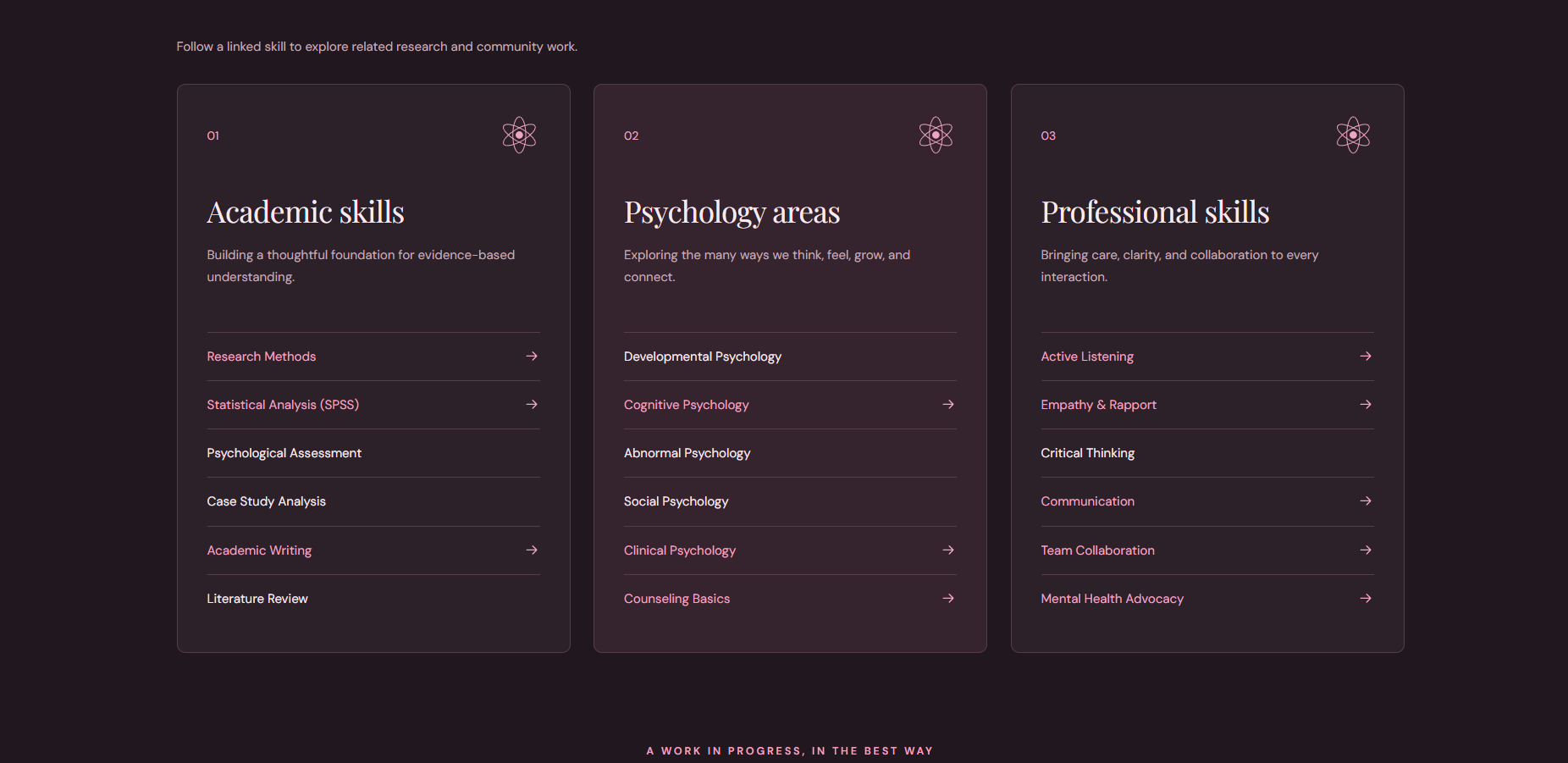The height and width of the screenshot is (763, 1568).
Task: Click the arrow beside Cognitive Psychology
Action: pos(948,405)
